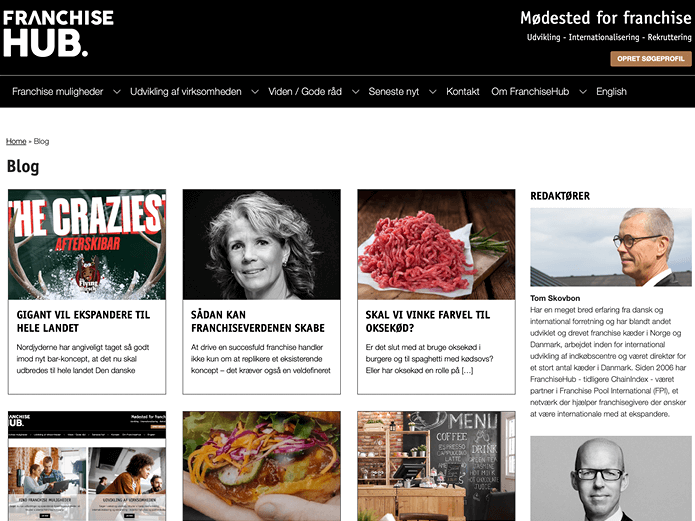
Task: Go to Home via the breadcrumb
Action: point(16,141)
